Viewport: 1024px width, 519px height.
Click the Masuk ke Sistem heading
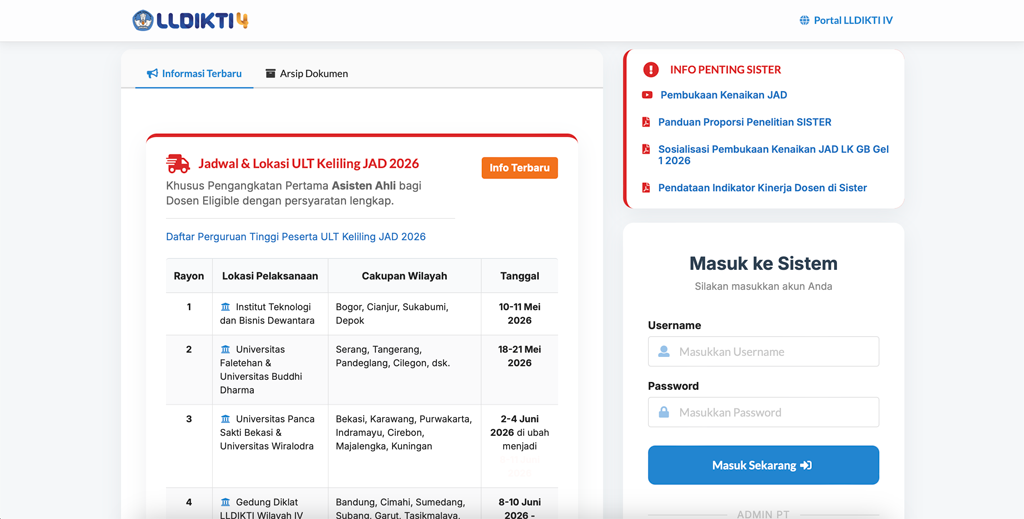763,264
